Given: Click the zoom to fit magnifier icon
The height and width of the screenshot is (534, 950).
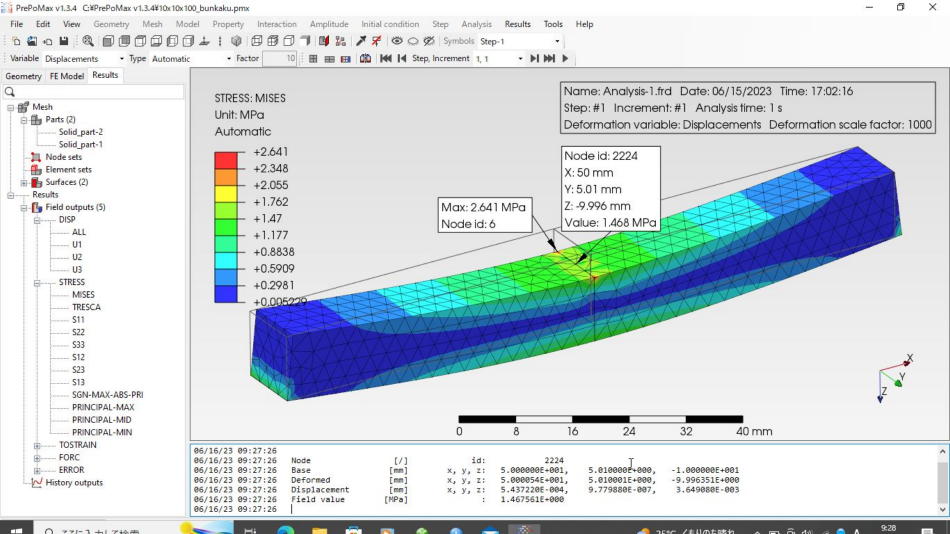Looking at the screenshot, I should [88, 41].
